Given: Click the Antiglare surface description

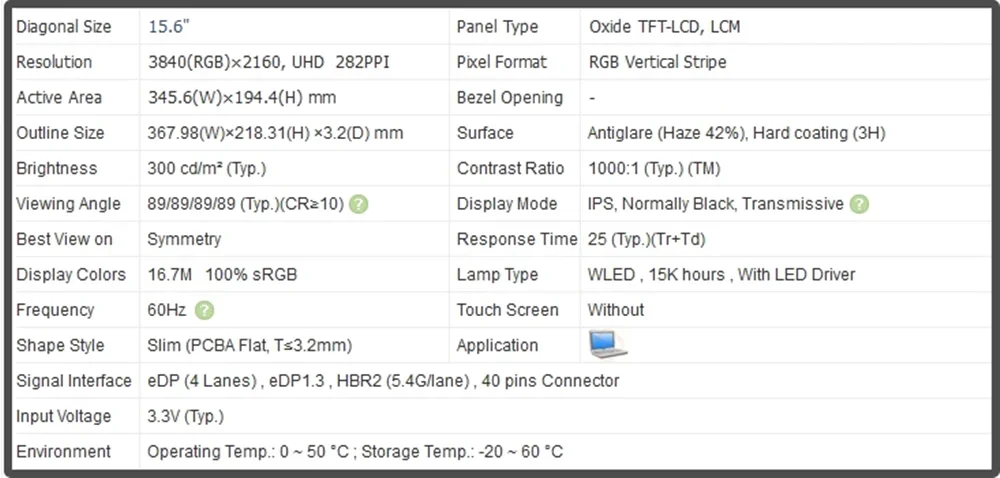Looking at the screenshot, I should [x=736, y=133].
